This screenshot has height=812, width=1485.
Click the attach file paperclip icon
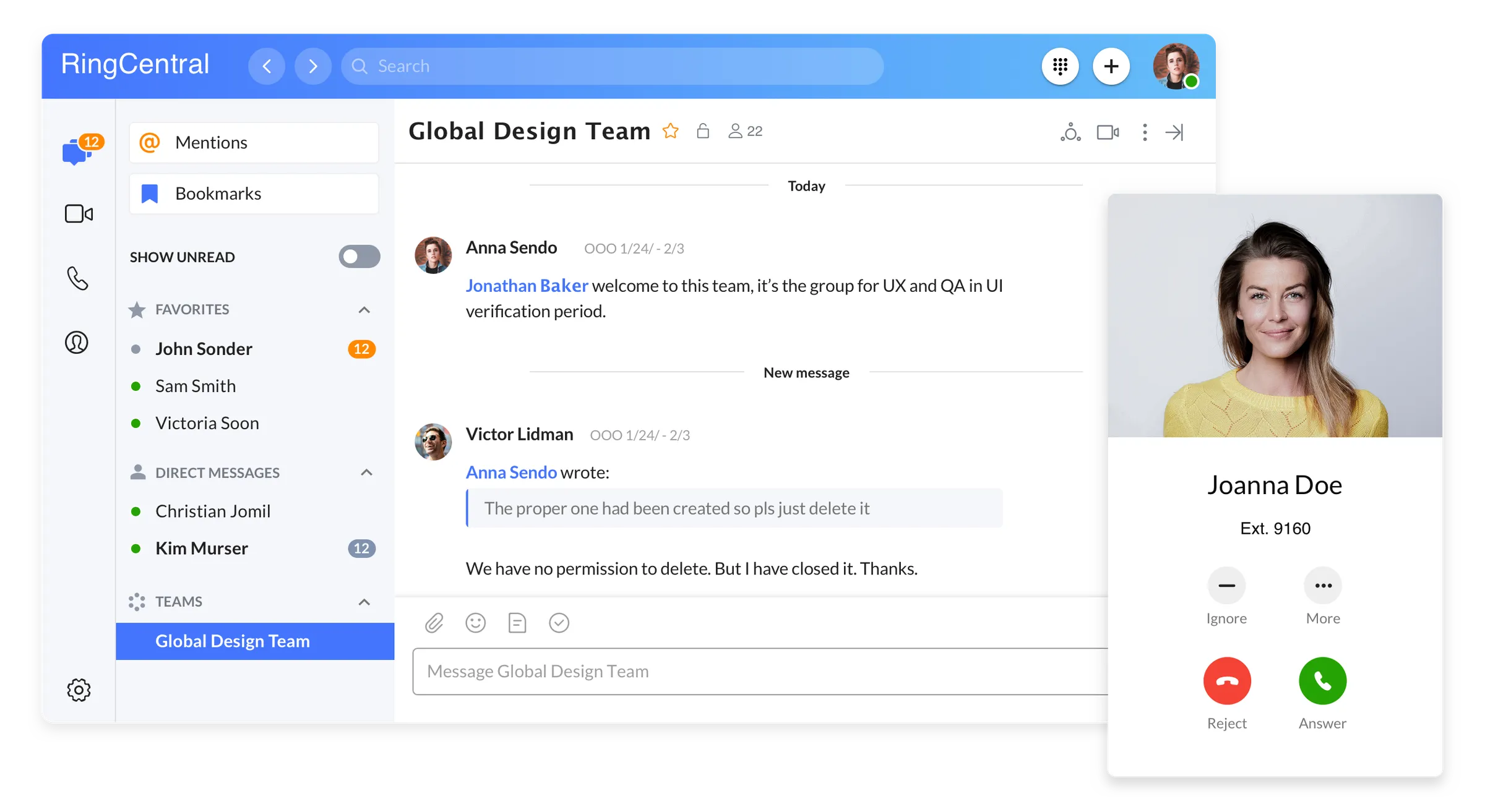coord(434,623)
